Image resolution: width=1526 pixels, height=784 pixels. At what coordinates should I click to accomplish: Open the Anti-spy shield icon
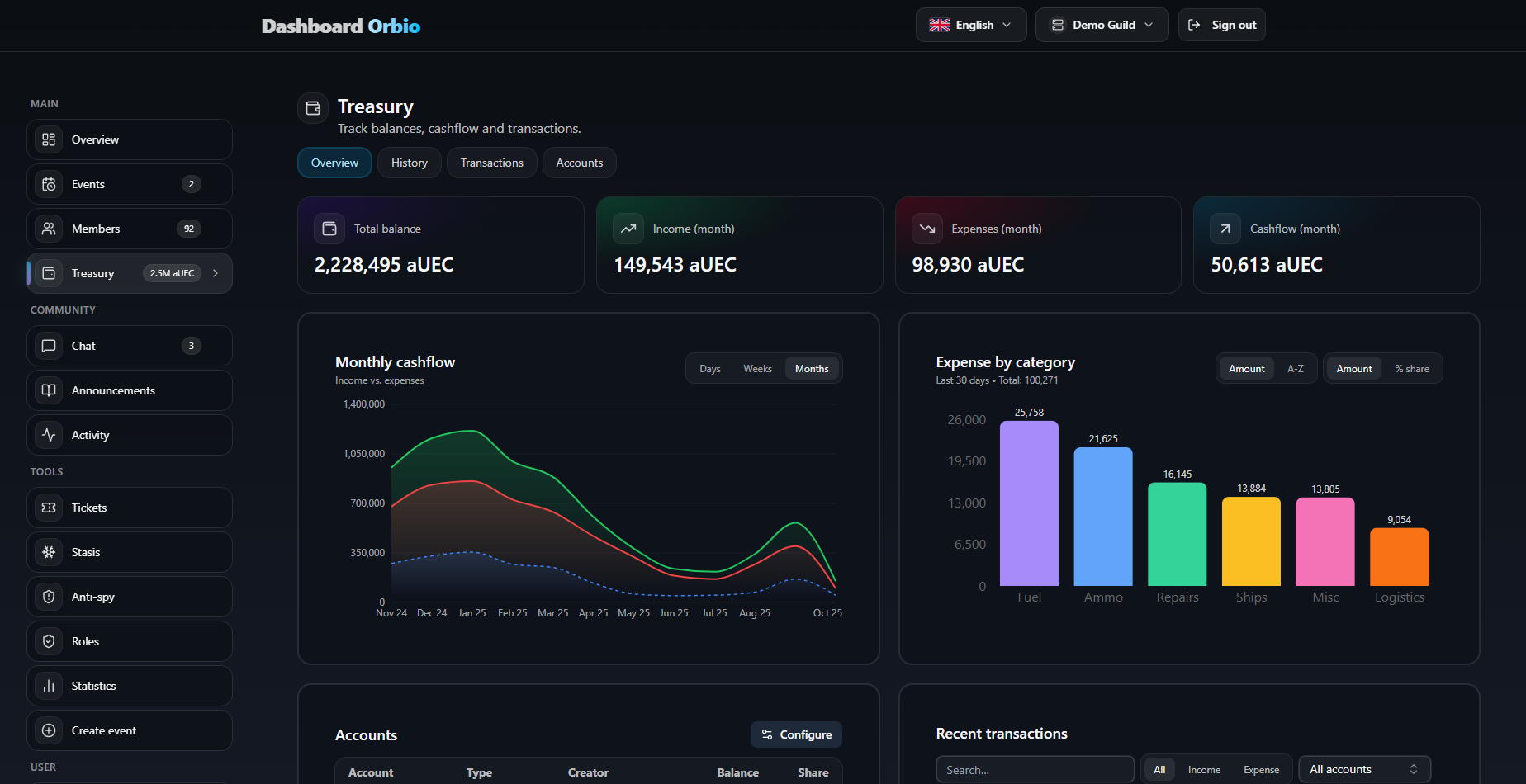click(49, 597)
